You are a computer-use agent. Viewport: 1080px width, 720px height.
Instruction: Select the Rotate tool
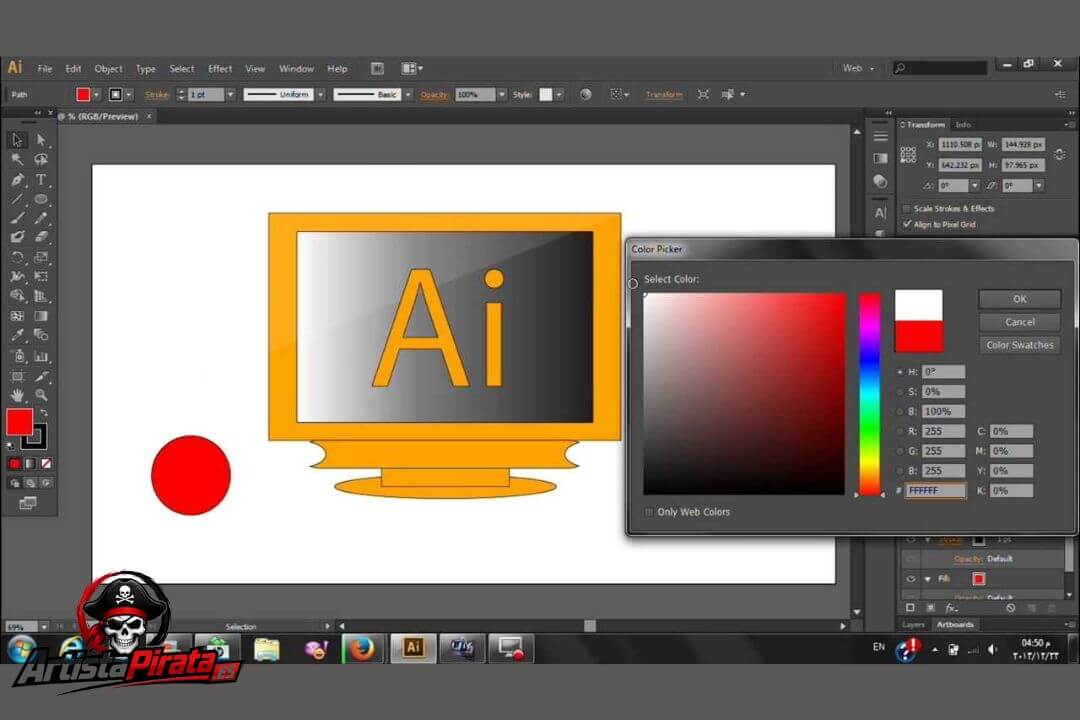click(x=17, y=257)
